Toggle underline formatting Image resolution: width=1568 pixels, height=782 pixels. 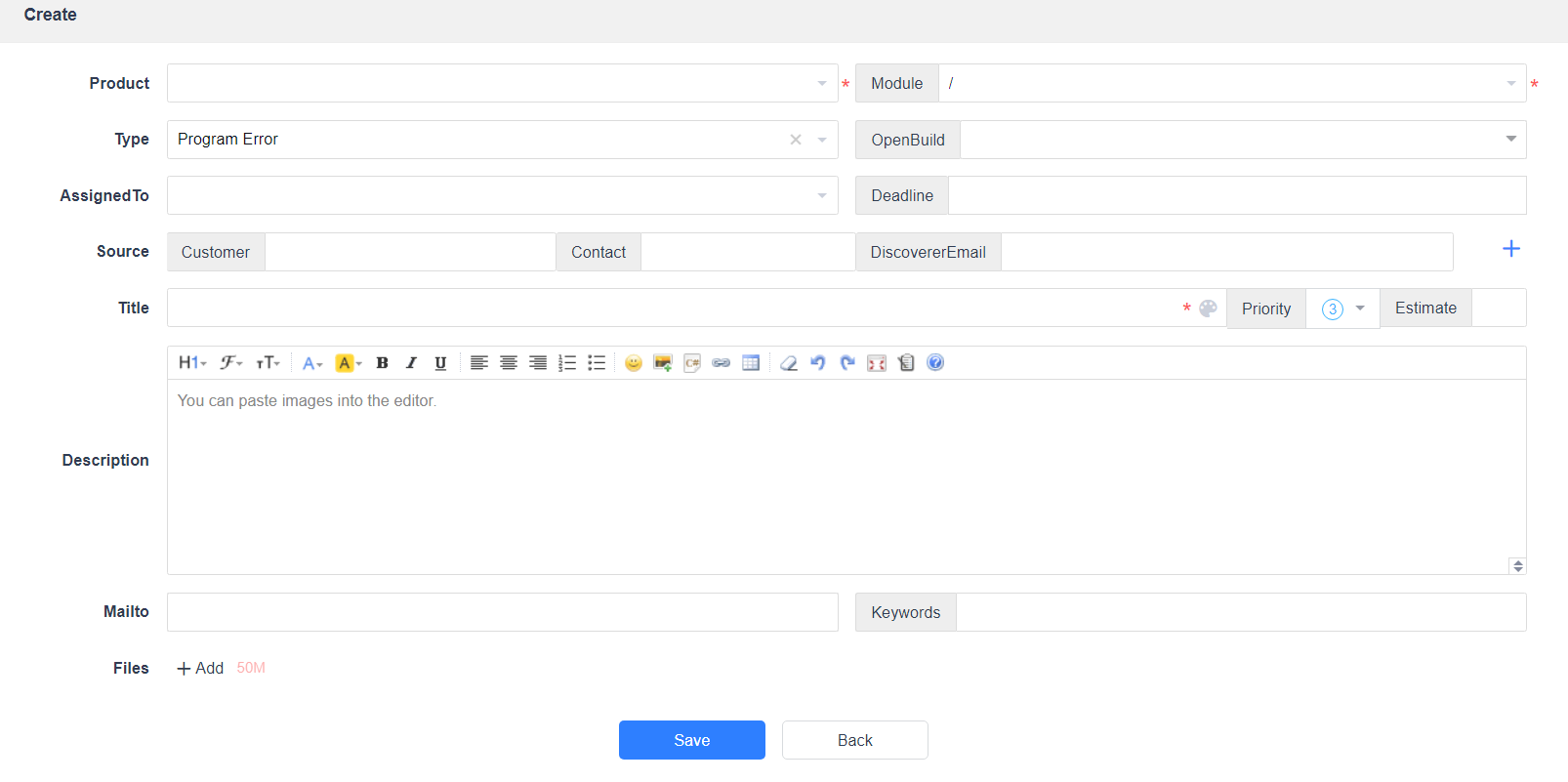pos(440,363)
